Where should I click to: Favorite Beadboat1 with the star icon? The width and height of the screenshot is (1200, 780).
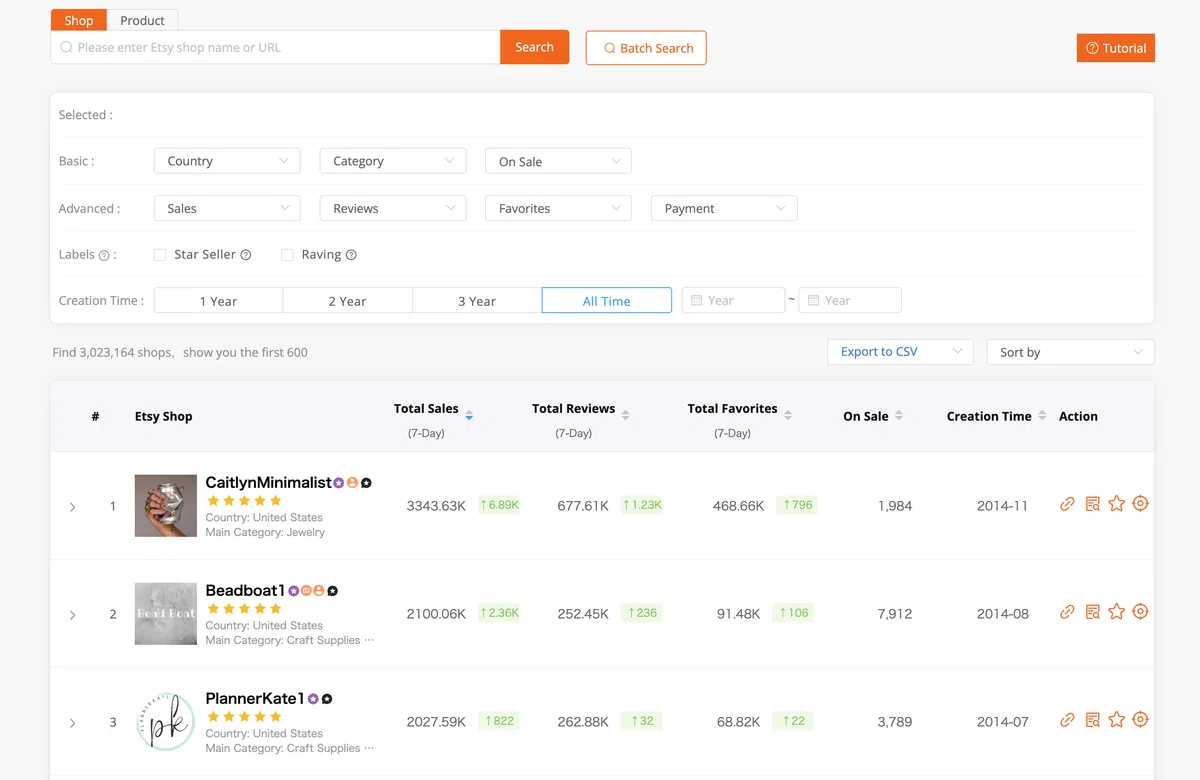coord(1116,612)
